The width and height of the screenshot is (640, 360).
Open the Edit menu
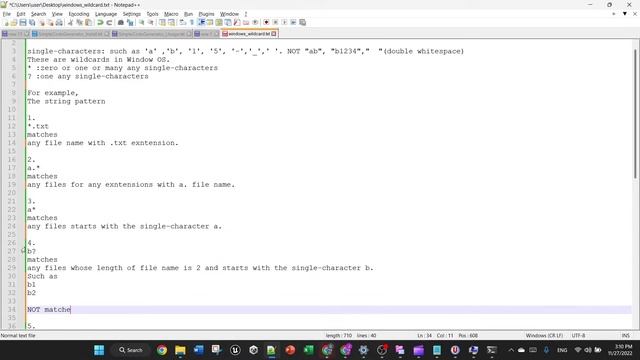(x=21, y=14)
